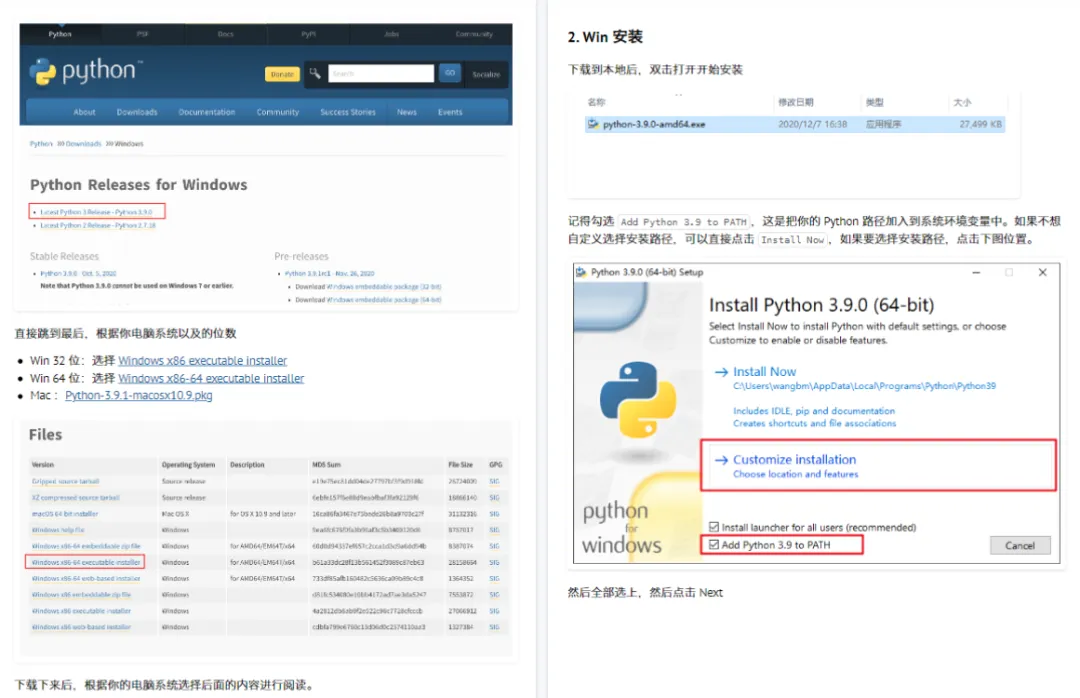Open the Jobs top-bar tab

click(x=391, y=34)
